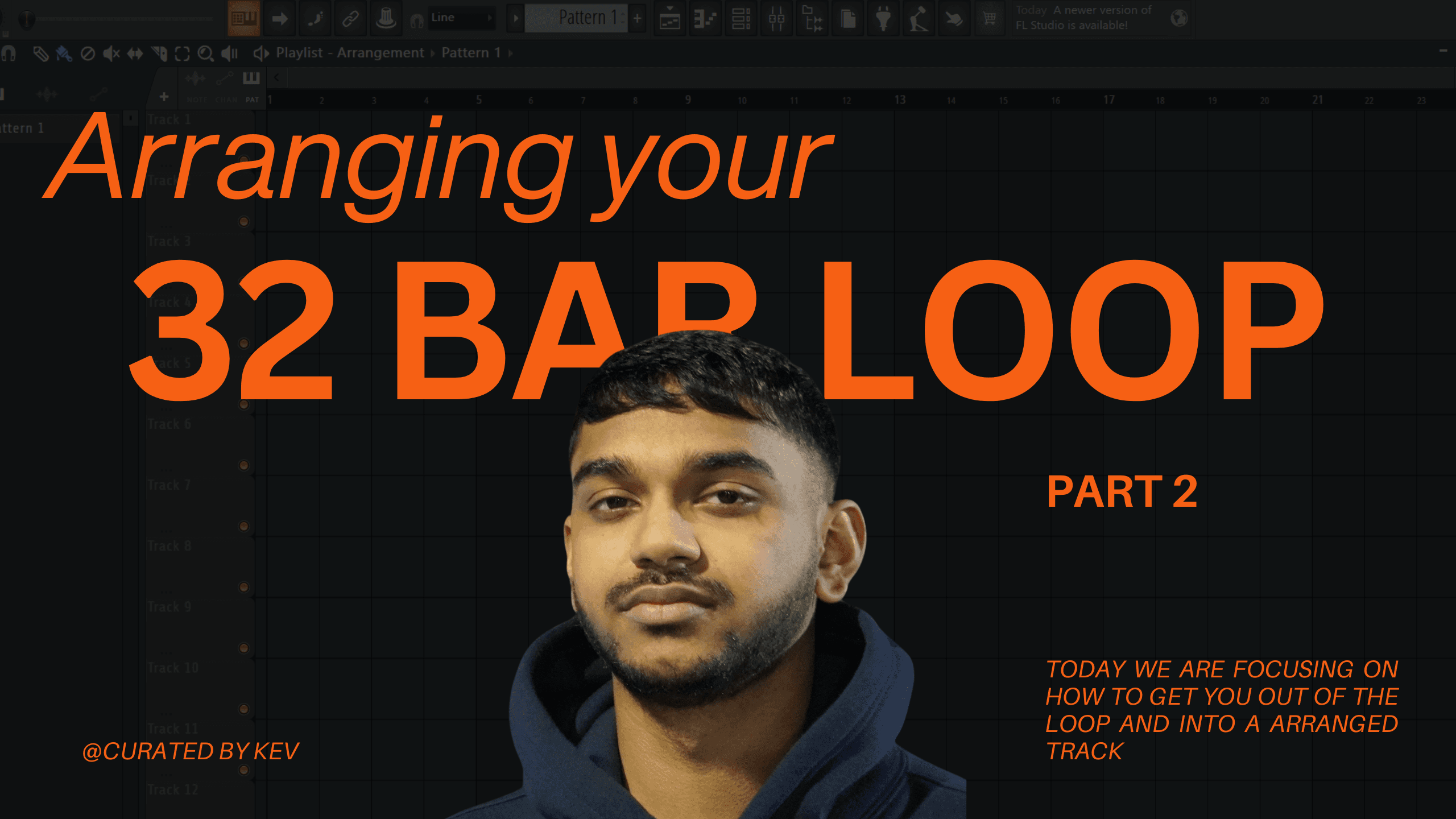Open the Line snap dropdown
This screenshot has width=1456, height=819.
461,18
